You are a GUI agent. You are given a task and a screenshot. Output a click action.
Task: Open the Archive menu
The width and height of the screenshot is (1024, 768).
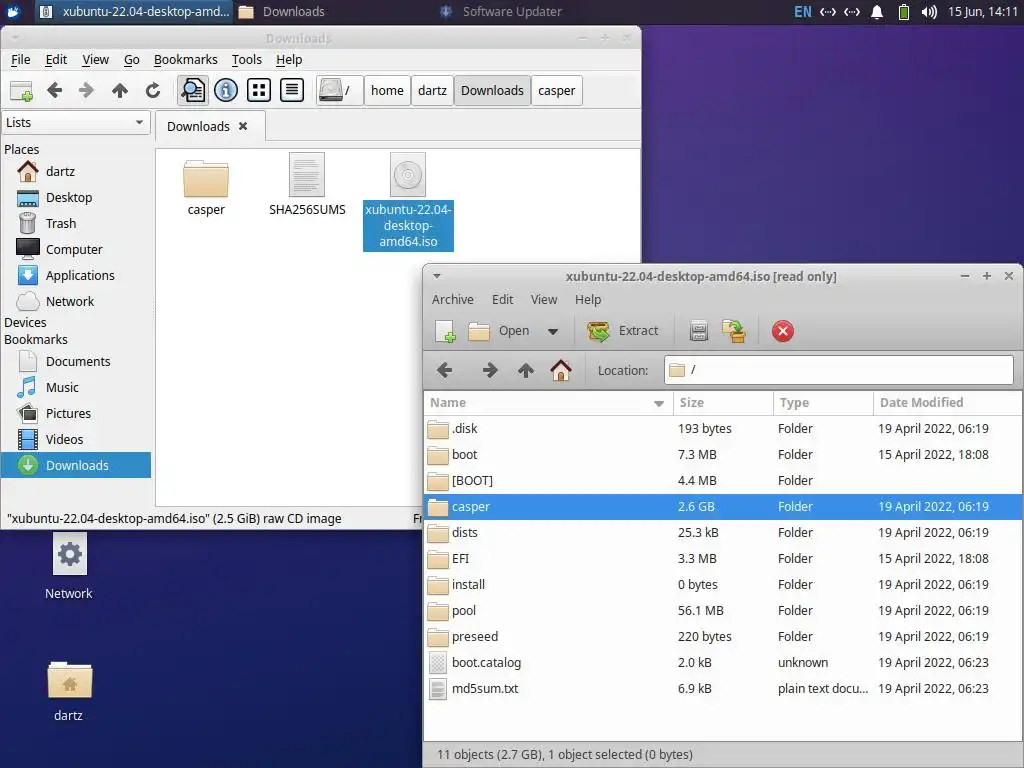453,300
